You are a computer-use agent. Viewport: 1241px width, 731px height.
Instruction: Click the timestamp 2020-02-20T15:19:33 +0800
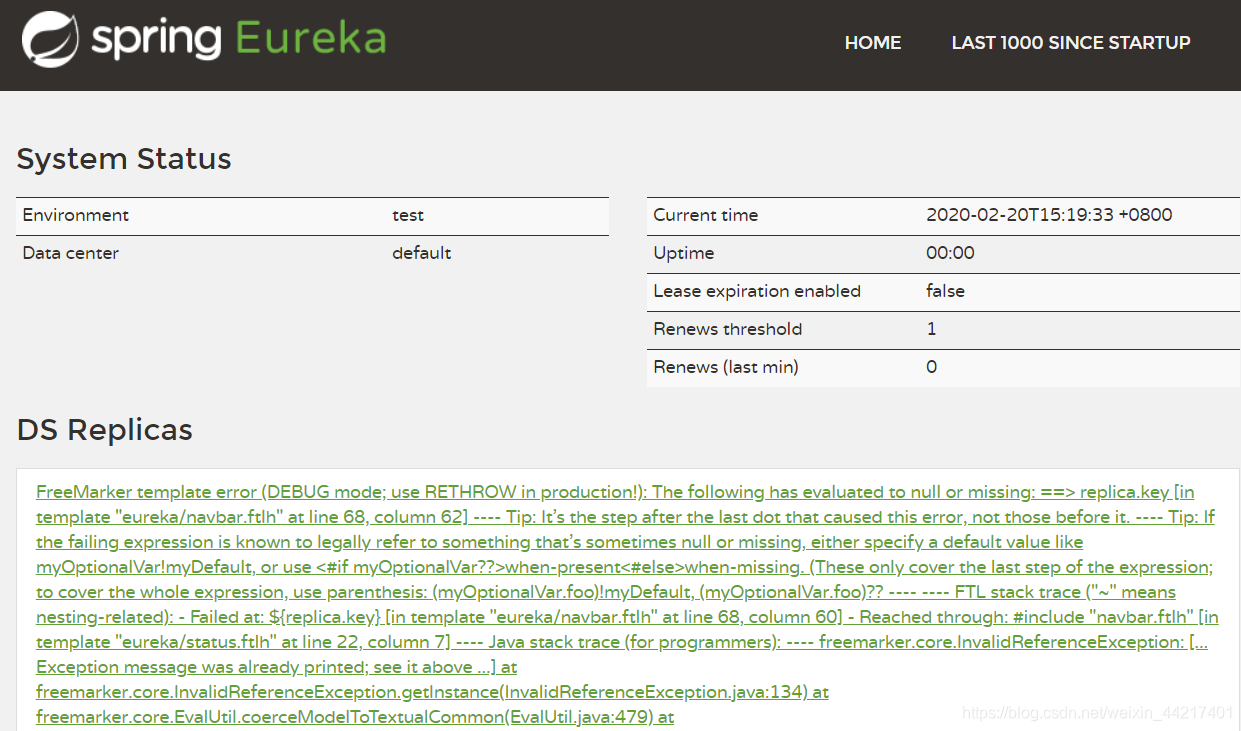click(1049, 215)
